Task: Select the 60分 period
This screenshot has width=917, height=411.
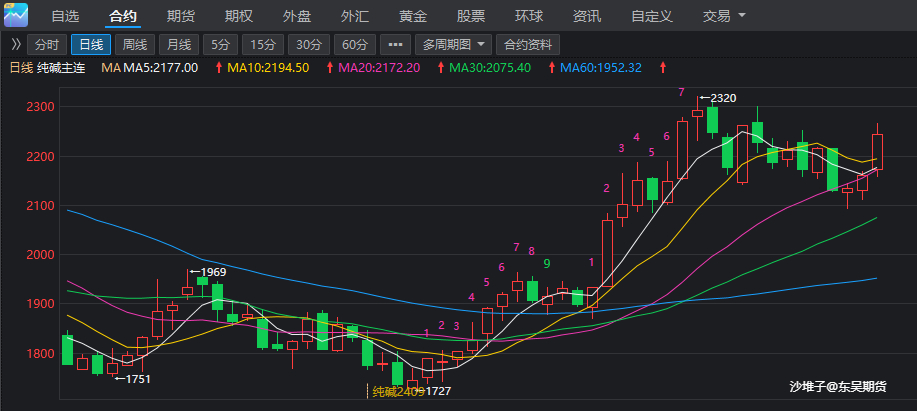Action: [x=355, y=44]
